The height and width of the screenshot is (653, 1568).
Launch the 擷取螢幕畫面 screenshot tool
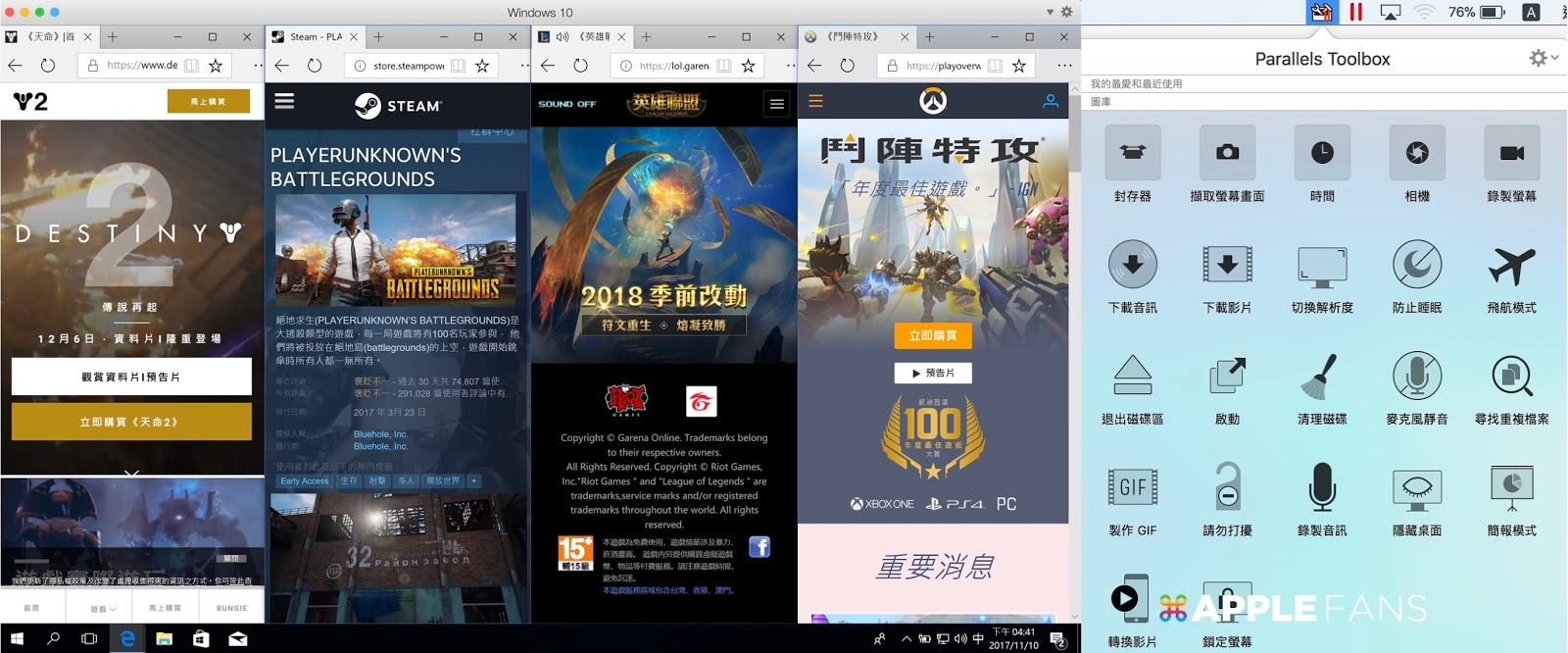coord(1227,153)
